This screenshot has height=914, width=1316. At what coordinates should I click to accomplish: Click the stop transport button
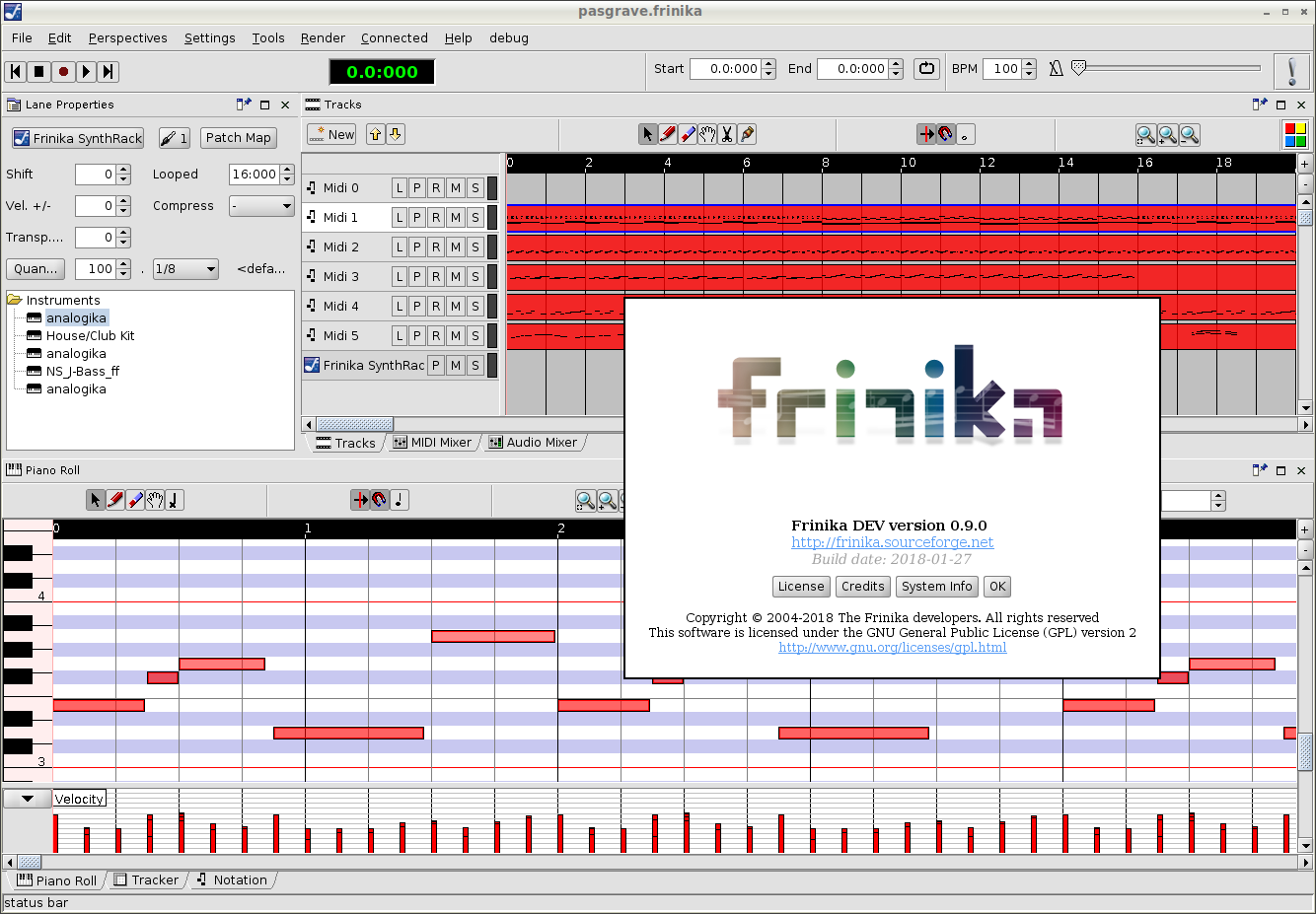pyautogui.click(x=39, y=71)
